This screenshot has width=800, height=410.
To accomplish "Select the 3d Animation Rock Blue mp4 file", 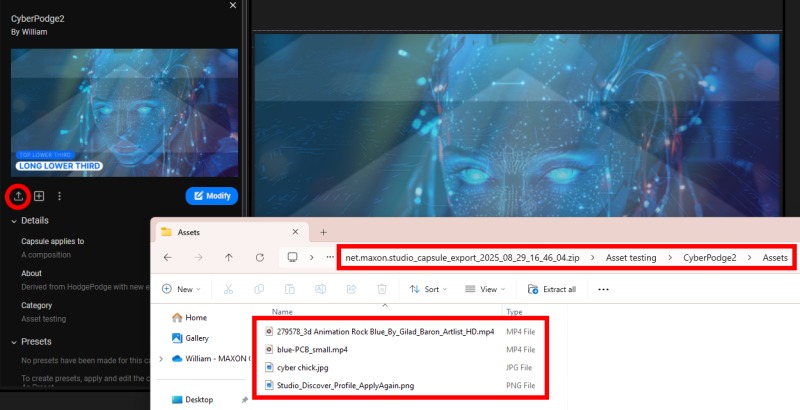I will [x=385, y=331].
